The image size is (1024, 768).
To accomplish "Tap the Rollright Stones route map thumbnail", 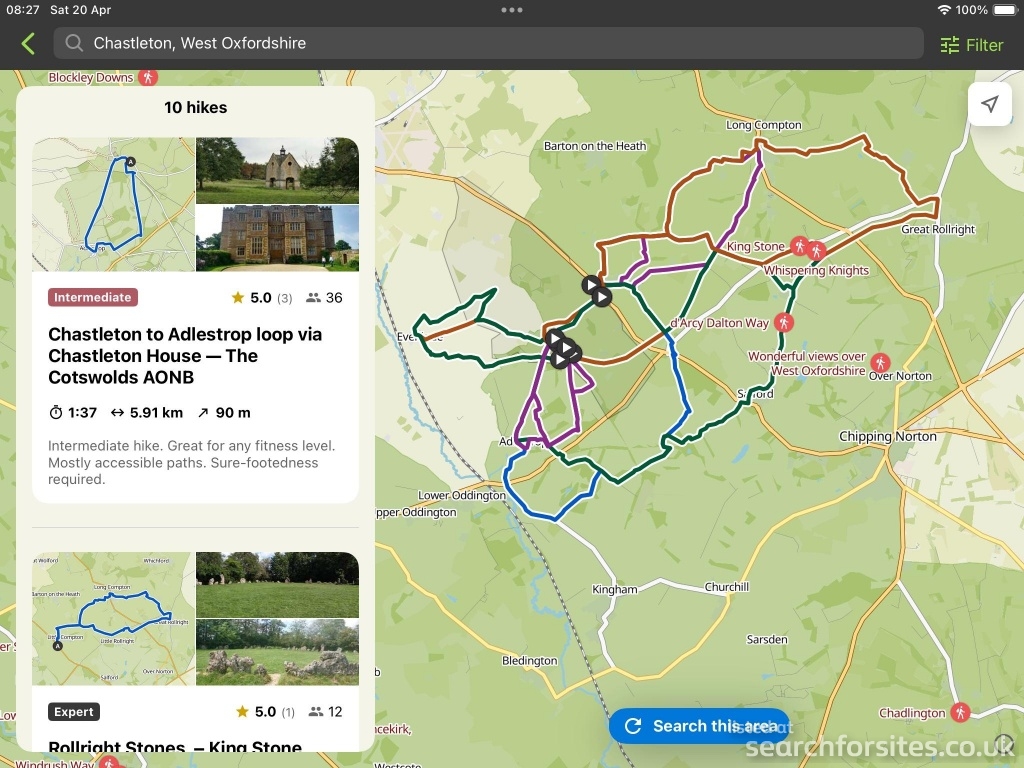I will click(113, 619).
